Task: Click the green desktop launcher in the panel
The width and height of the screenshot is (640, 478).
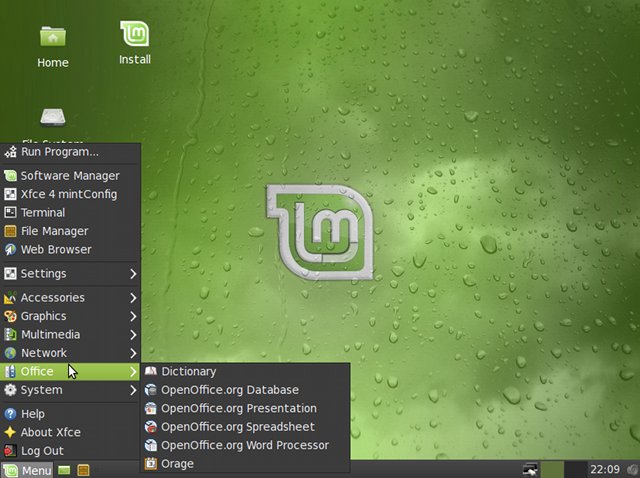Action: click(64, 470)
